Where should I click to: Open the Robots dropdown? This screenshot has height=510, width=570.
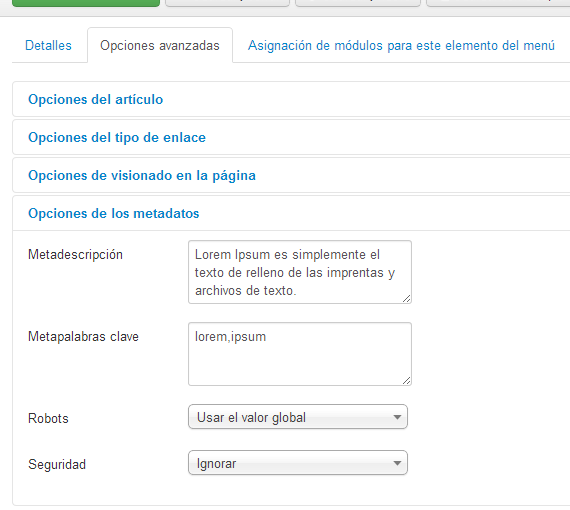298,417
